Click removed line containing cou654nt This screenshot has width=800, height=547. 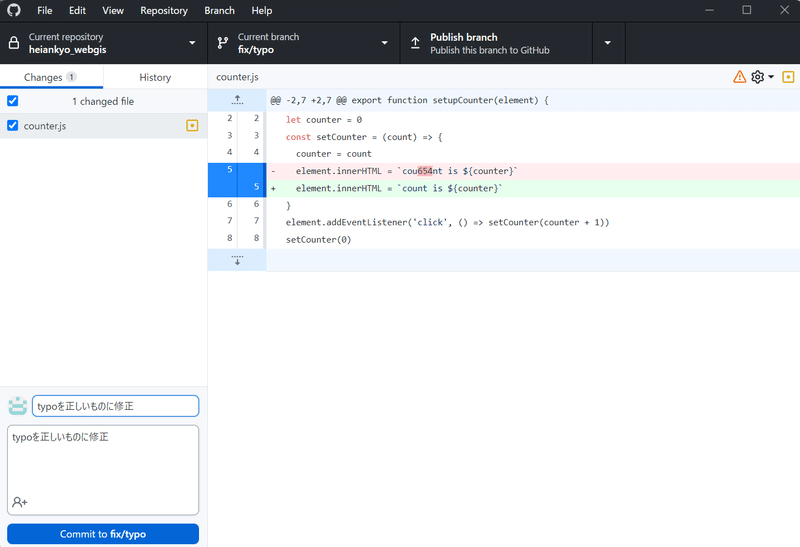533,171
